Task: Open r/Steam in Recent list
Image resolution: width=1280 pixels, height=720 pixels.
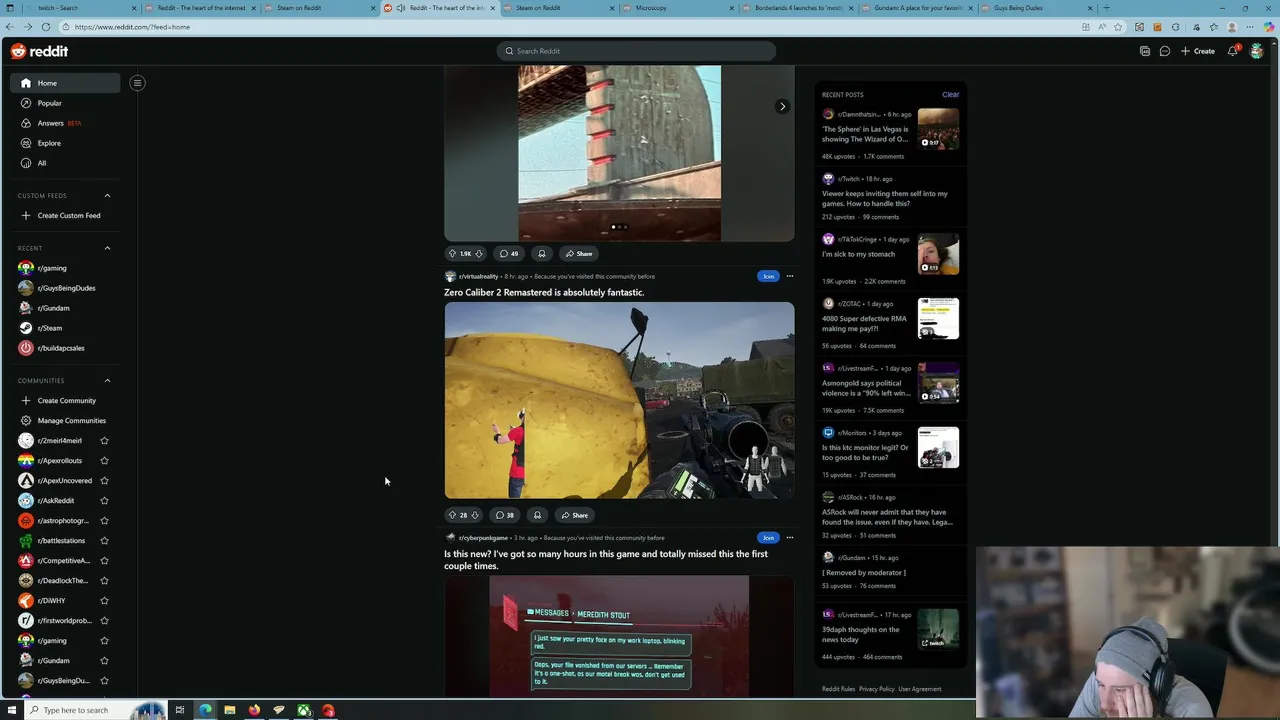Action: (65, 328)
